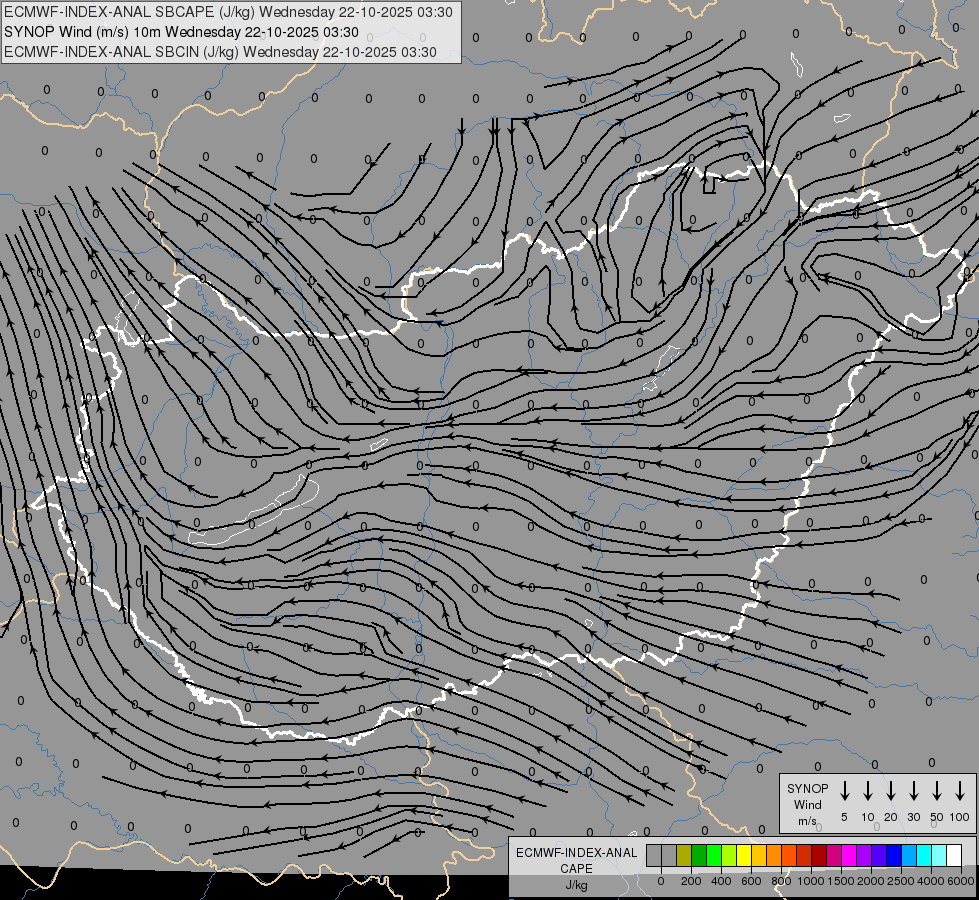Click the 5 m/s wind arrow symbol
This screenshot has height=900, width=979.
[x=844, y=791]
